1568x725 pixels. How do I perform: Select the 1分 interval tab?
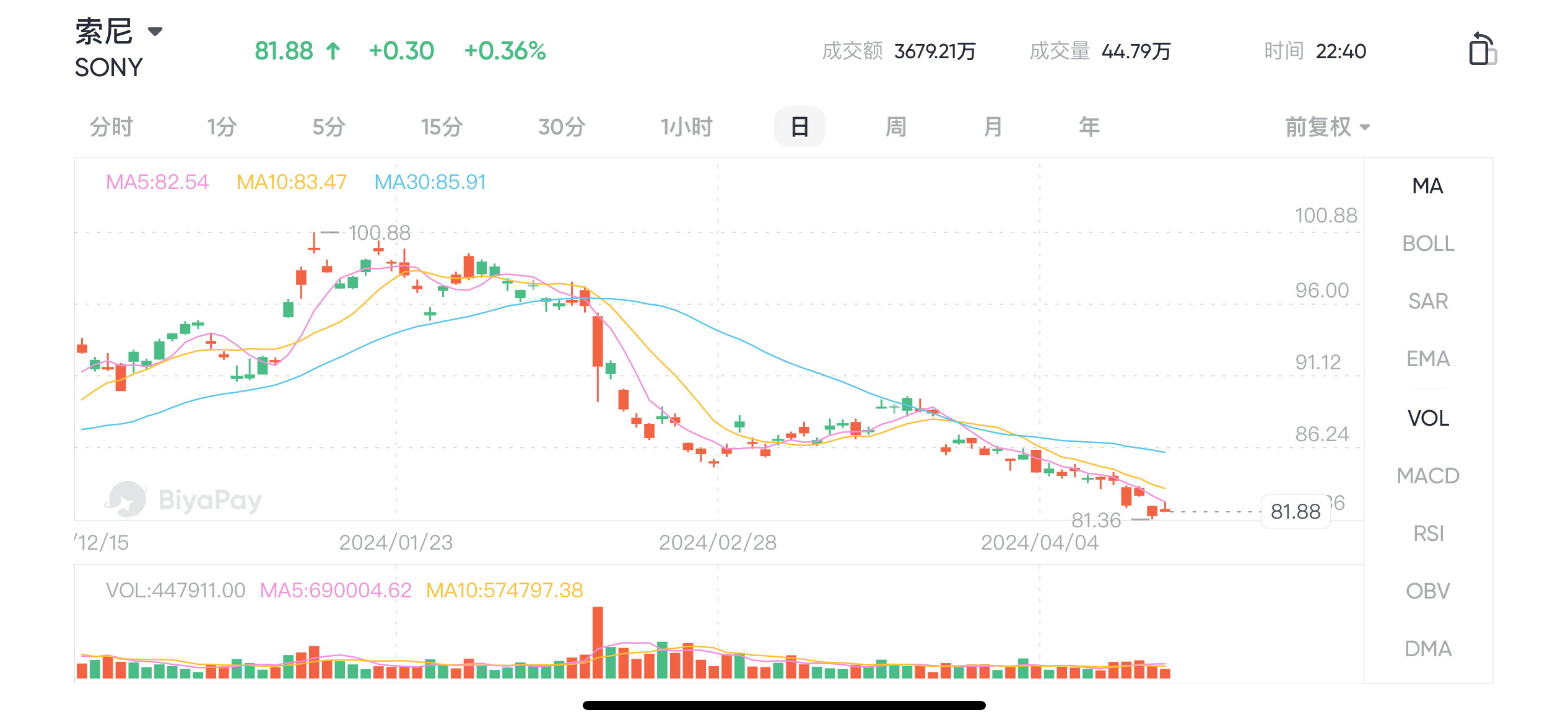pos(222,127)
